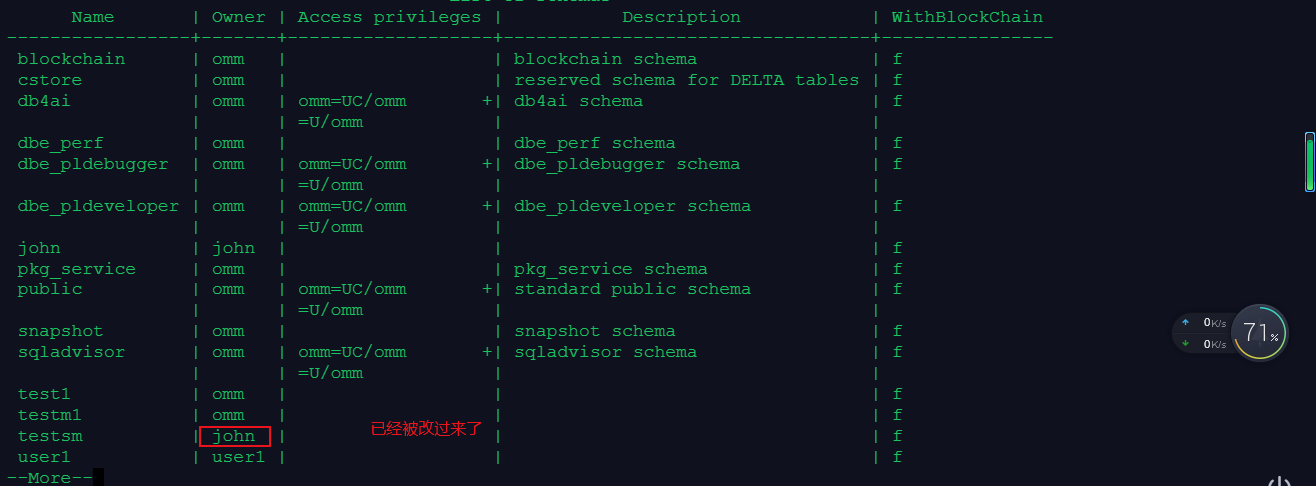Click the power icon at bottom right
The width and height of the screenshot is (1316, 486).
[x=1279, y=481]
